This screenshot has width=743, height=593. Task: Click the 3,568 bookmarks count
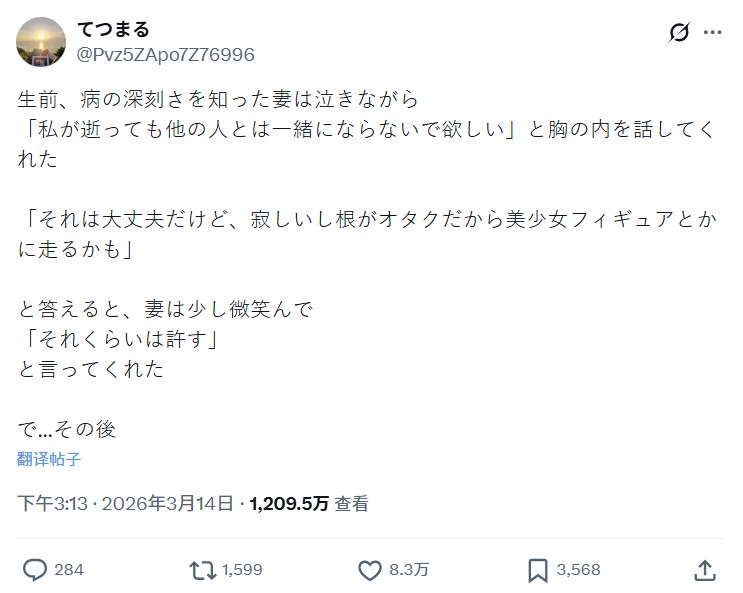coord(578,569)
